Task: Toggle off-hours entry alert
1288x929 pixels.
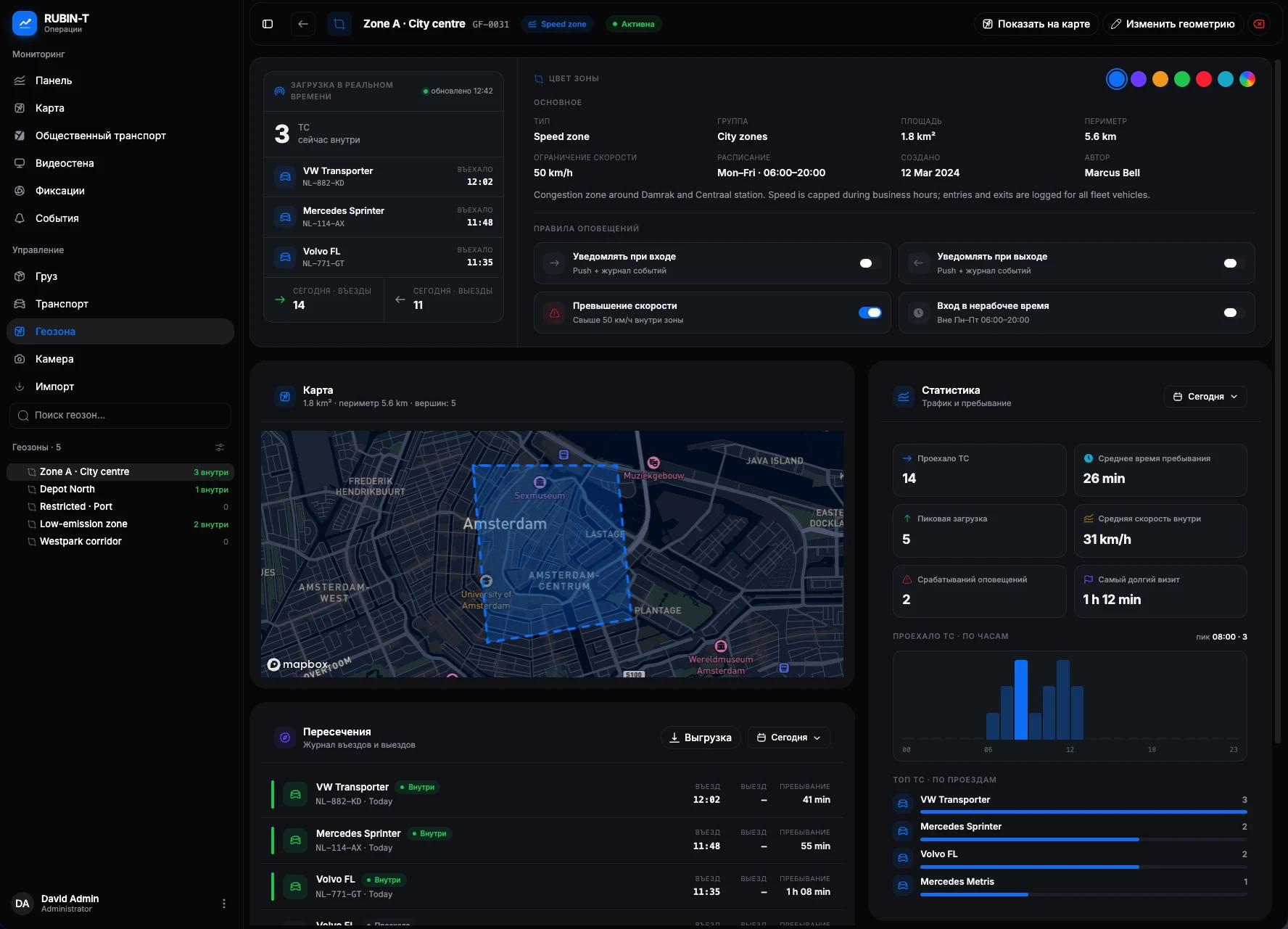Action: pos(1234,313)
